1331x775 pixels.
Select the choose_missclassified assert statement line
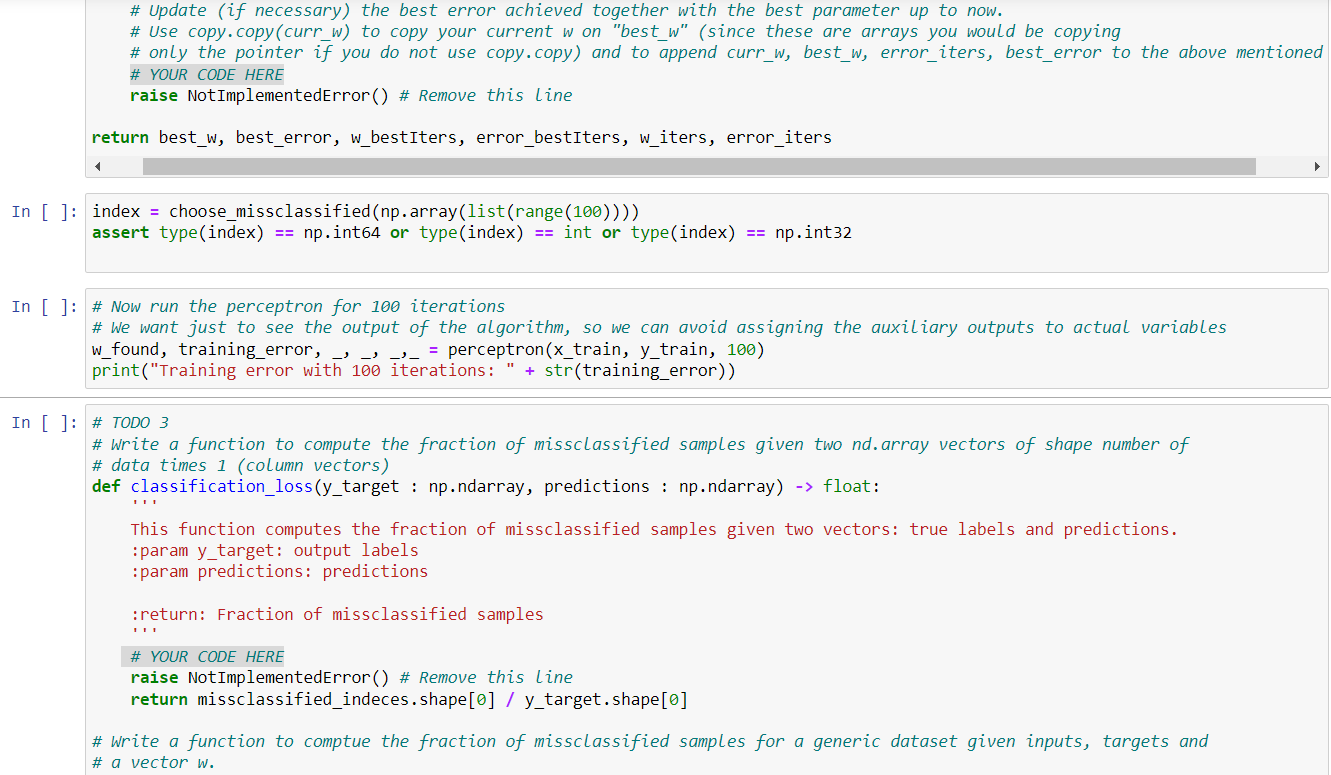coord(300,232)
